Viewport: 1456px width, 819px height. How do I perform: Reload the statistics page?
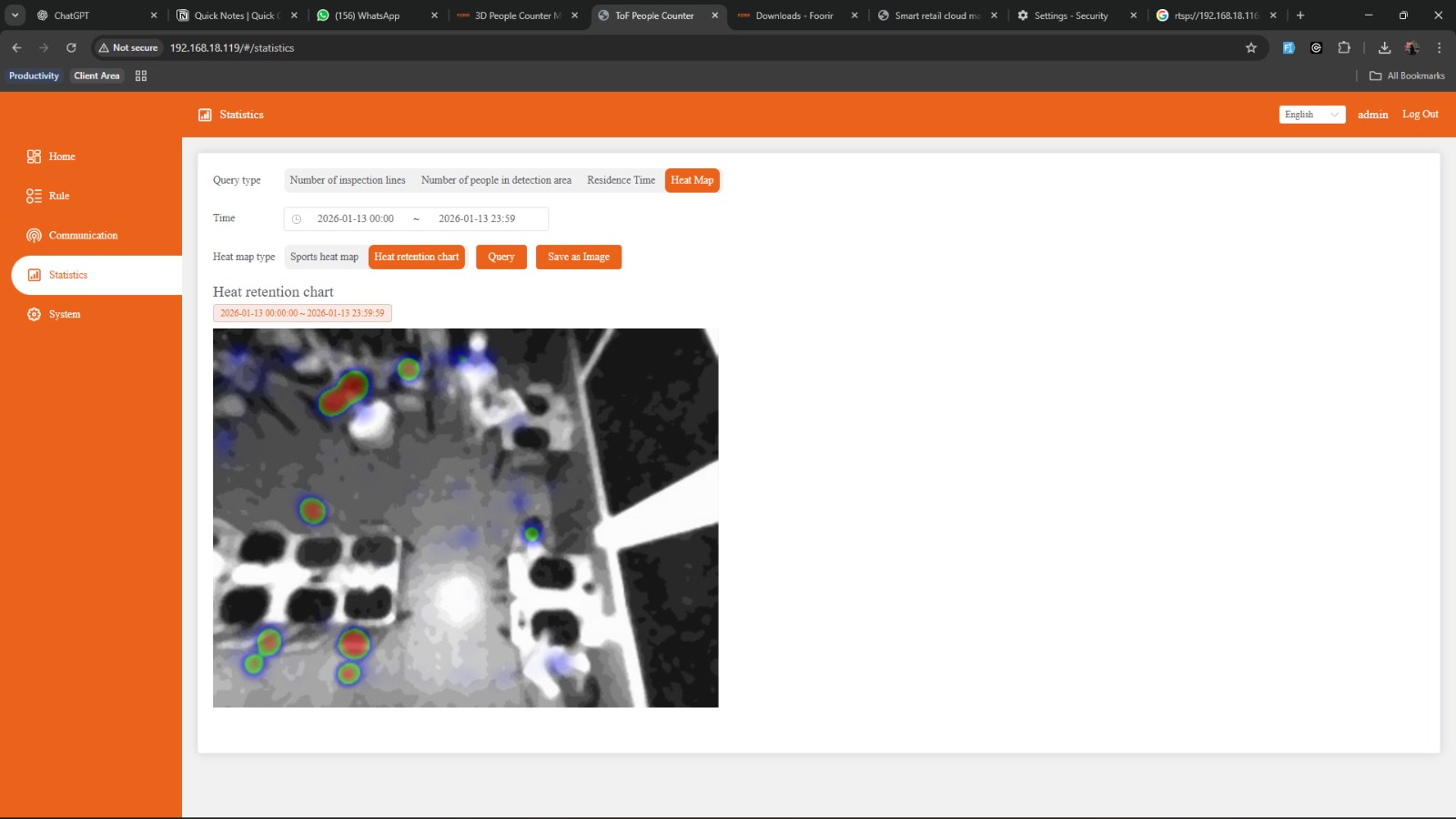[x=71, y=47]
